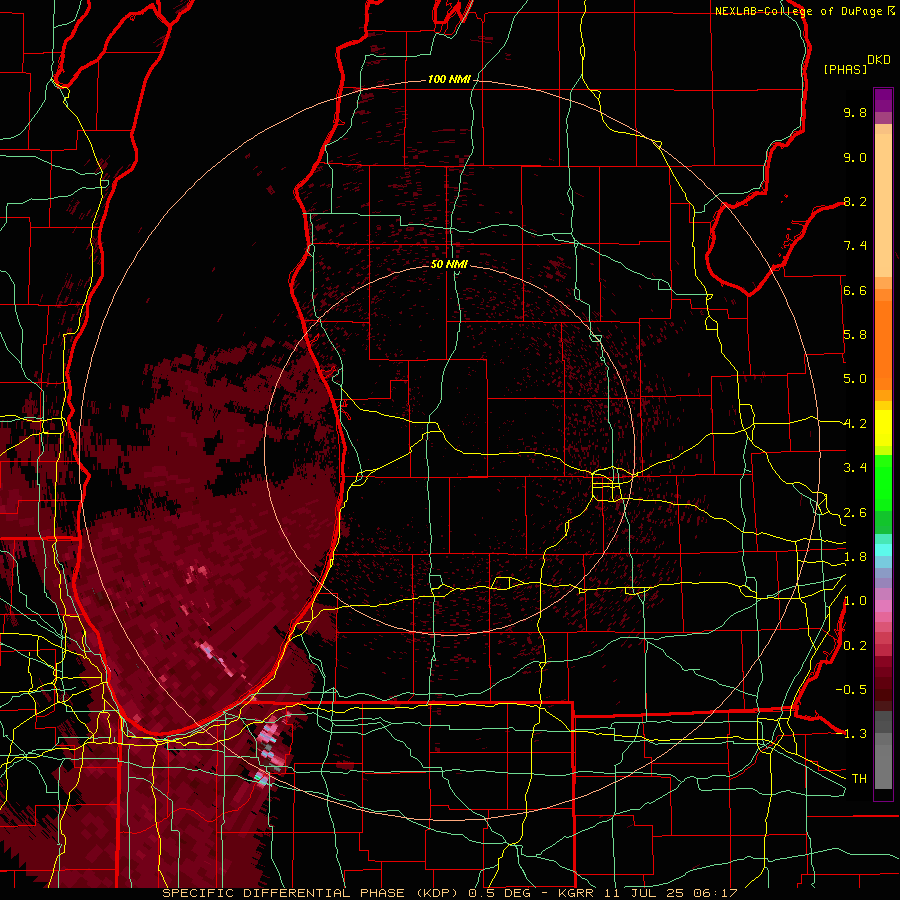The width and height of the screenshot is (900, 900).
Task: Click the 1.0 value on the scale
Action: point(855,601)
